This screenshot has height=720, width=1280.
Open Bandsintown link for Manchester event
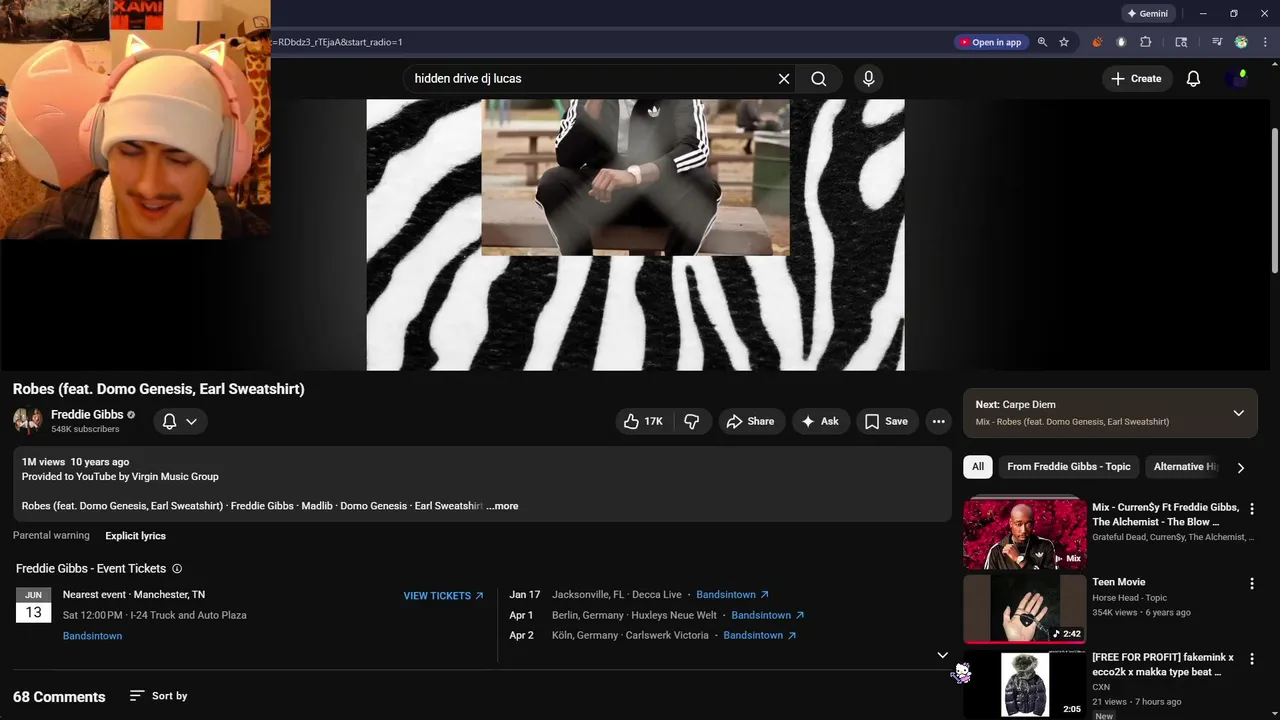point(92,636)
